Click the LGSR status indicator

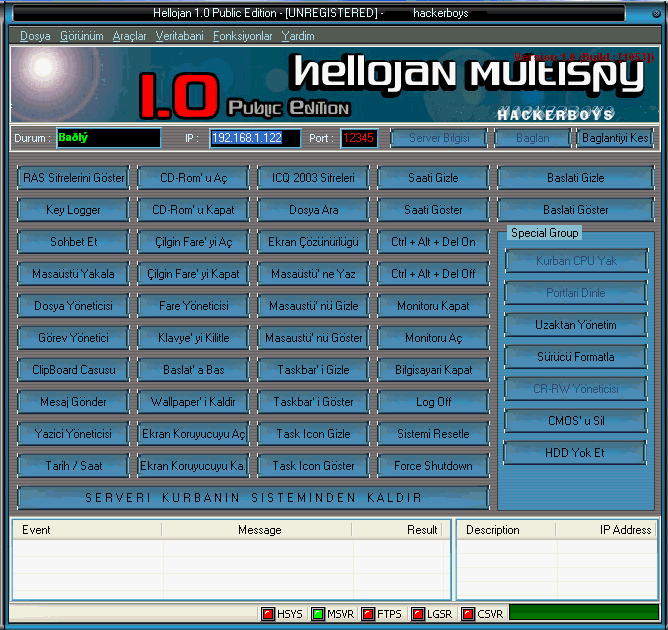pyautogui.click(x=418, y=614)
